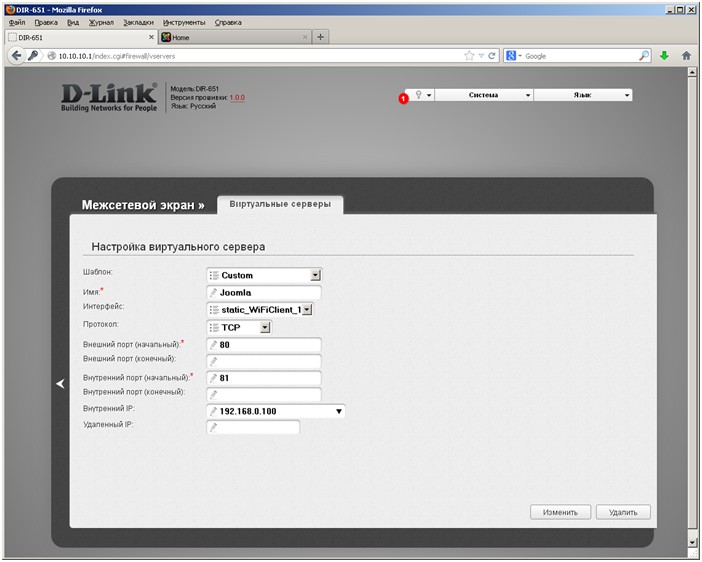The height and width of the screenshot is (562, 702).
Task: Switch to the Home tab
Action: (235, 37)
